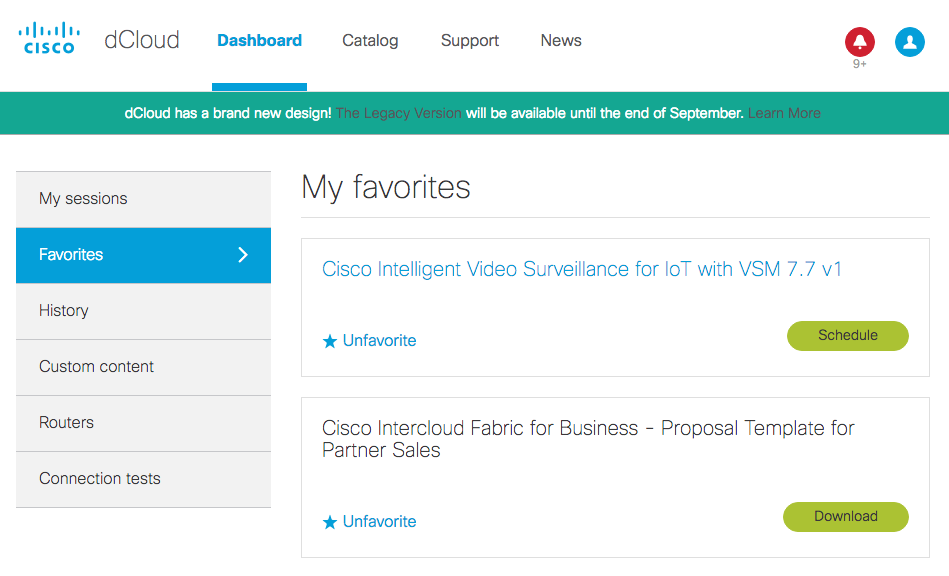Click the Cisco logo icon

[48, 39]
